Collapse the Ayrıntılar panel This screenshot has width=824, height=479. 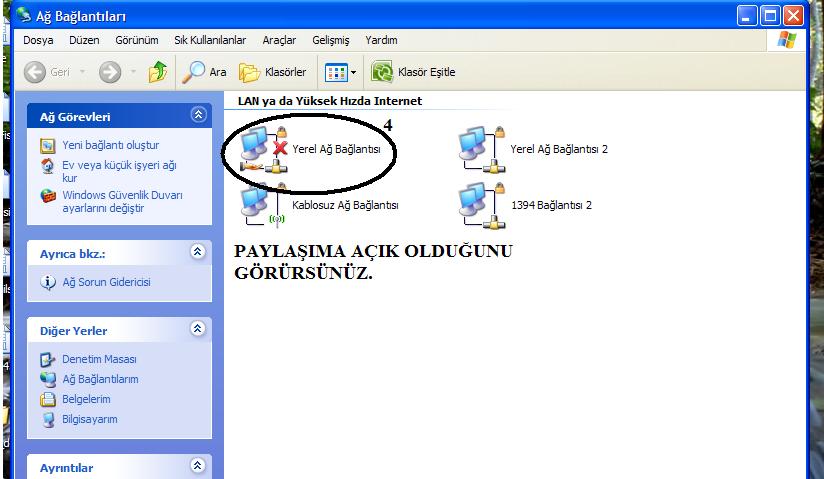pos(198,465)
